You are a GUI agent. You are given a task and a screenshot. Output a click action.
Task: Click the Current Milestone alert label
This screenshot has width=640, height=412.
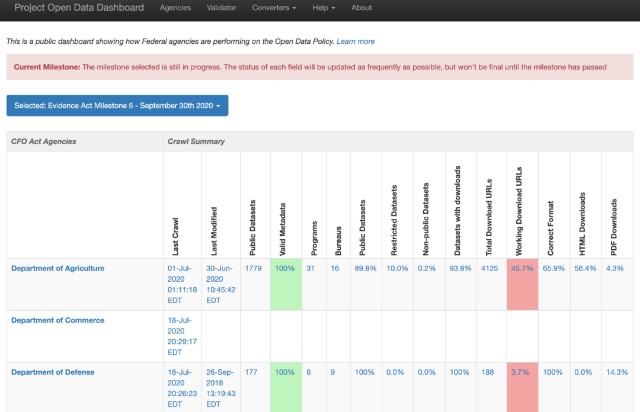coord(47,67)
